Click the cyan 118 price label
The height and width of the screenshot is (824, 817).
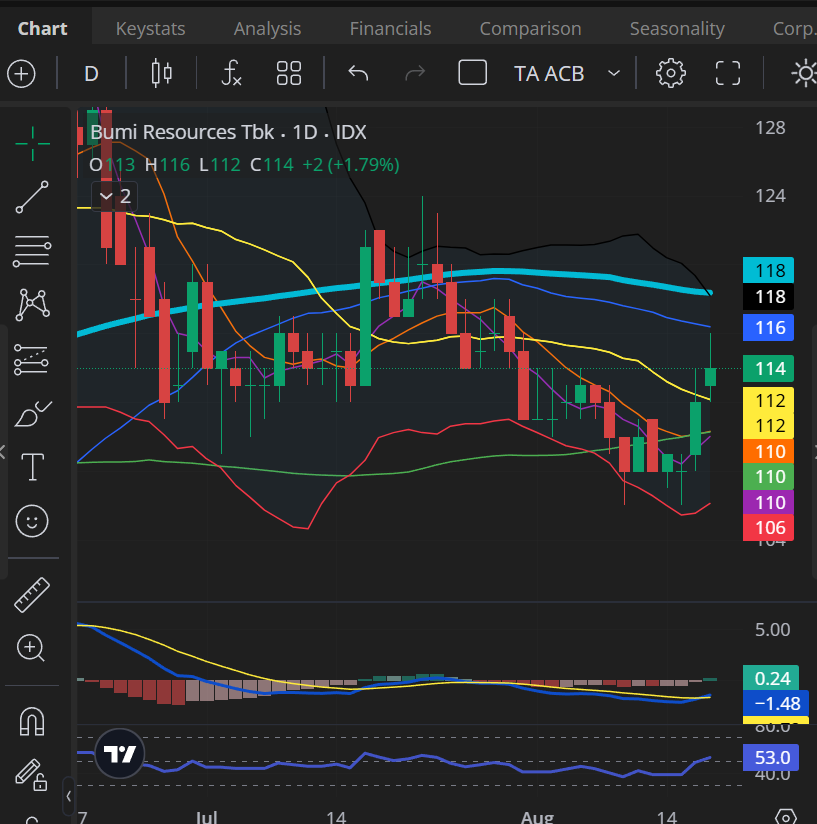pos(768,271)
